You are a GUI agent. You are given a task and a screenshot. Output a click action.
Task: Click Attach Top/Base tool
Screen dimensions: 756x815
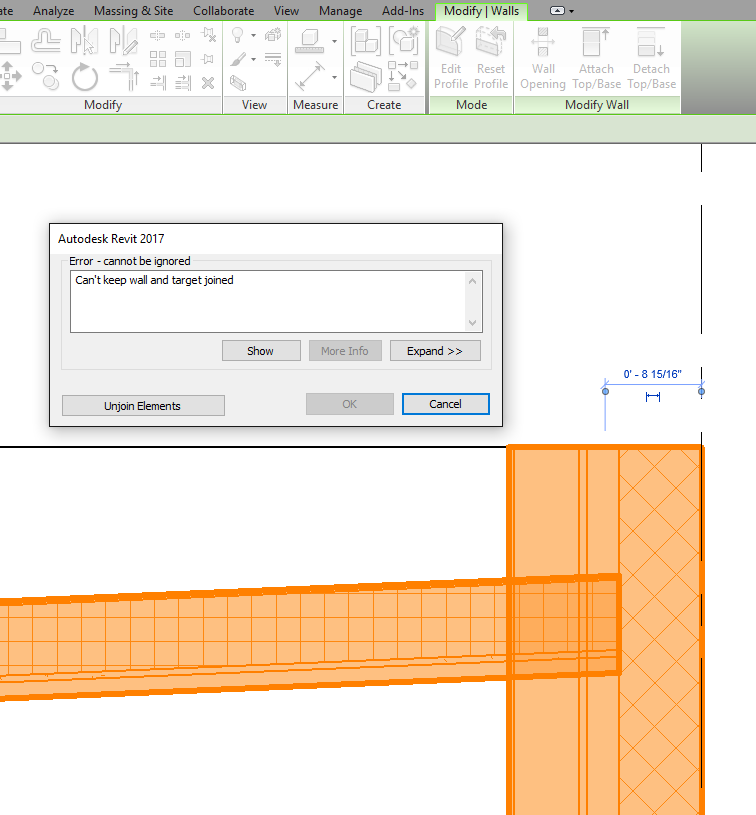[596, 58]
